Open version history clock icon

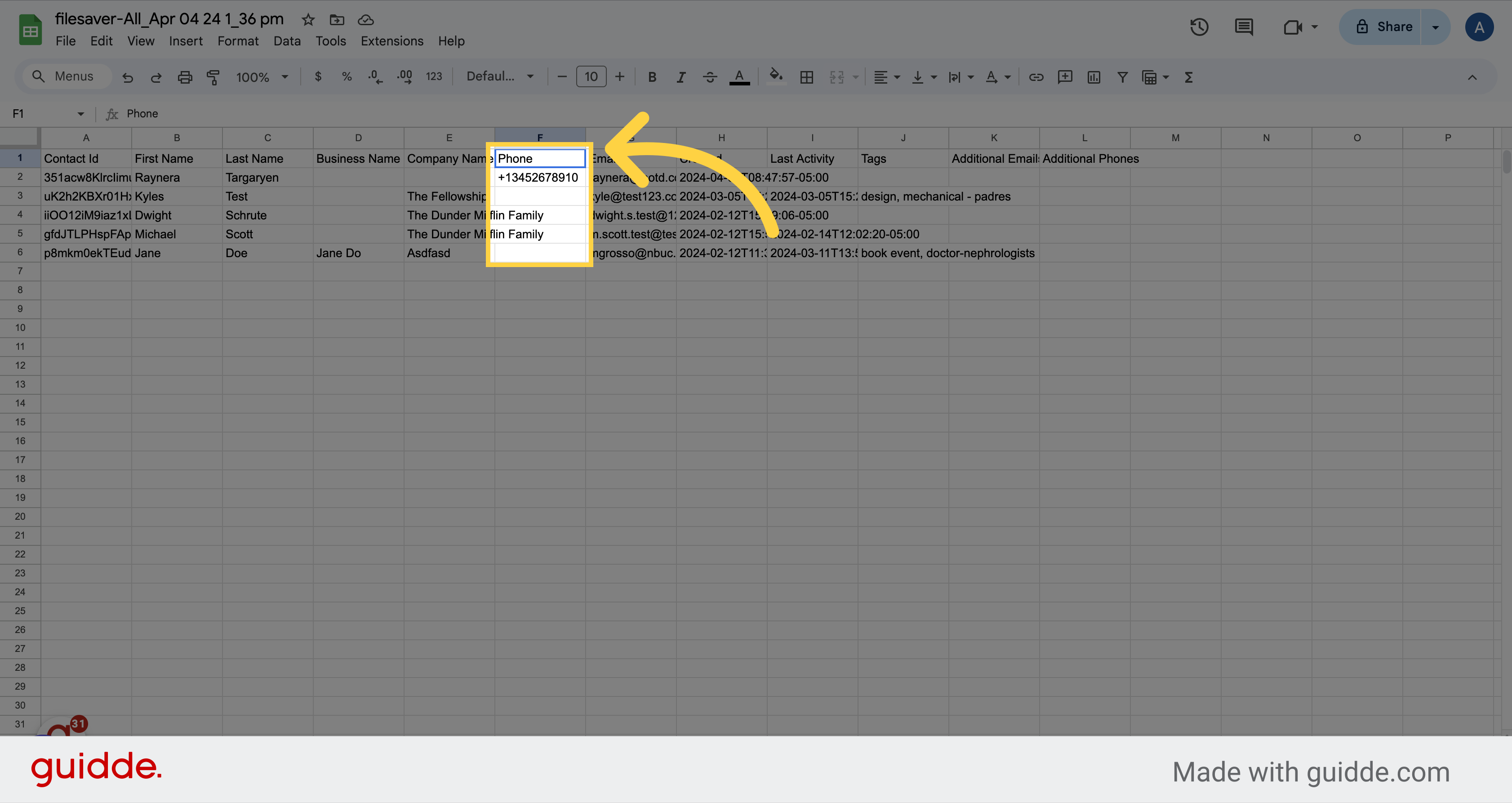pyautogui.click(x=1199, y=27)
